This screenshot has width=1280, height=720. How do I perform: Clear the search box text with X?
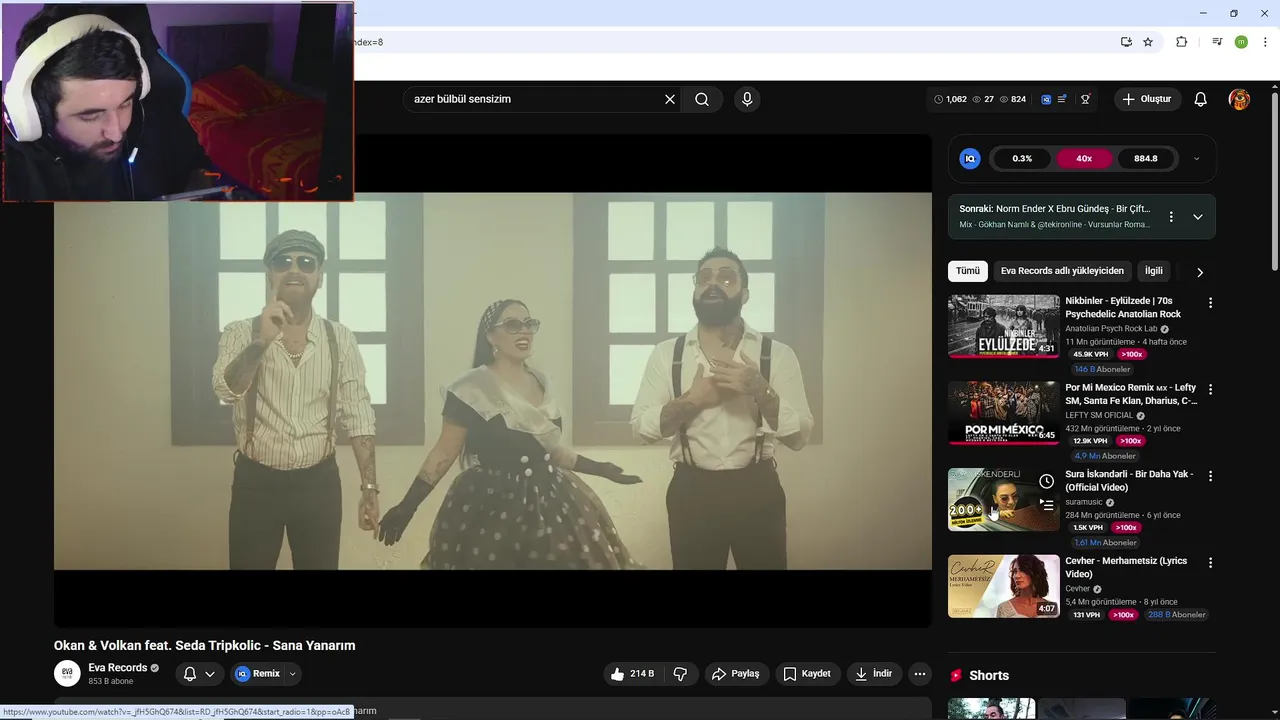(x=670, y=99)
